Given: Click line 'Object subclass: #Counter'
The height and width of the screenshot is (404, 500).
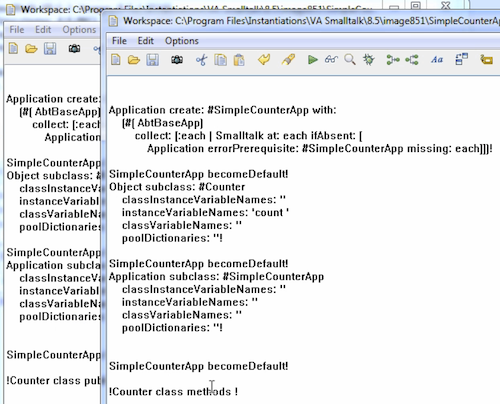Looking at the screenshot, I should click(177, 187).
